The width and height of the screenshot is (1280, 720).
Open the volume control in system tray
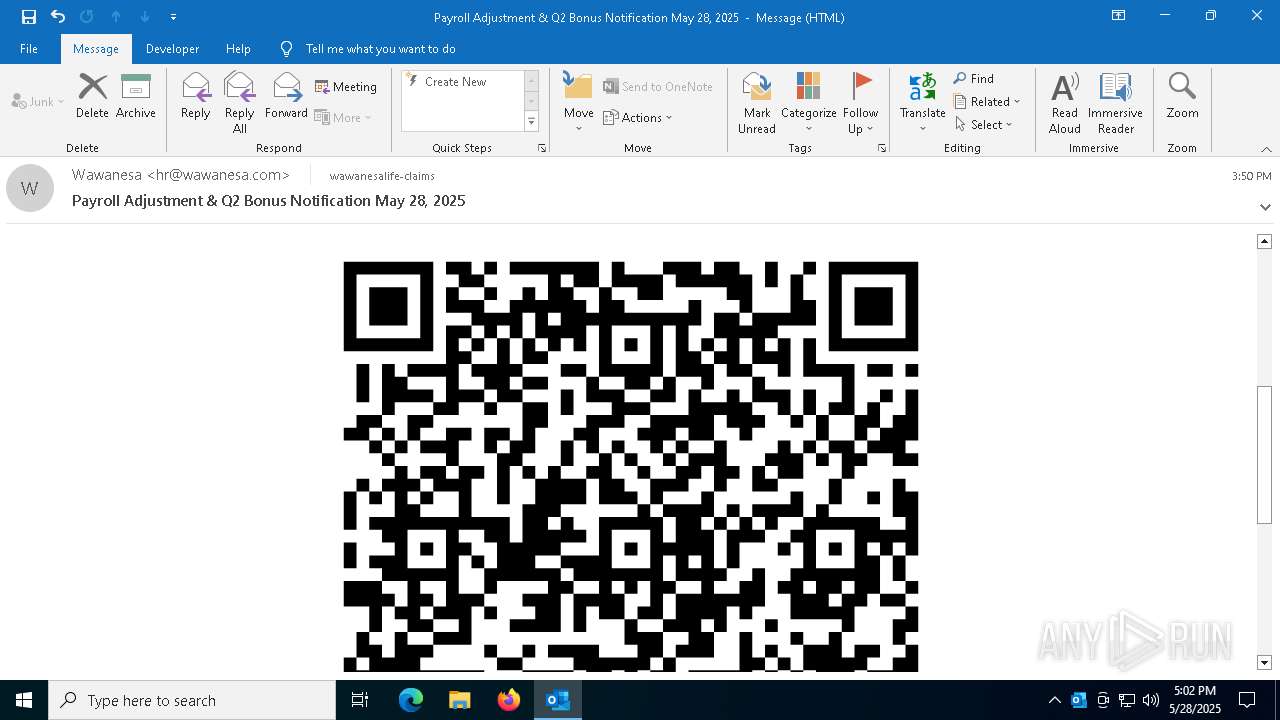pyautogui.click(x=1151, y=700)
